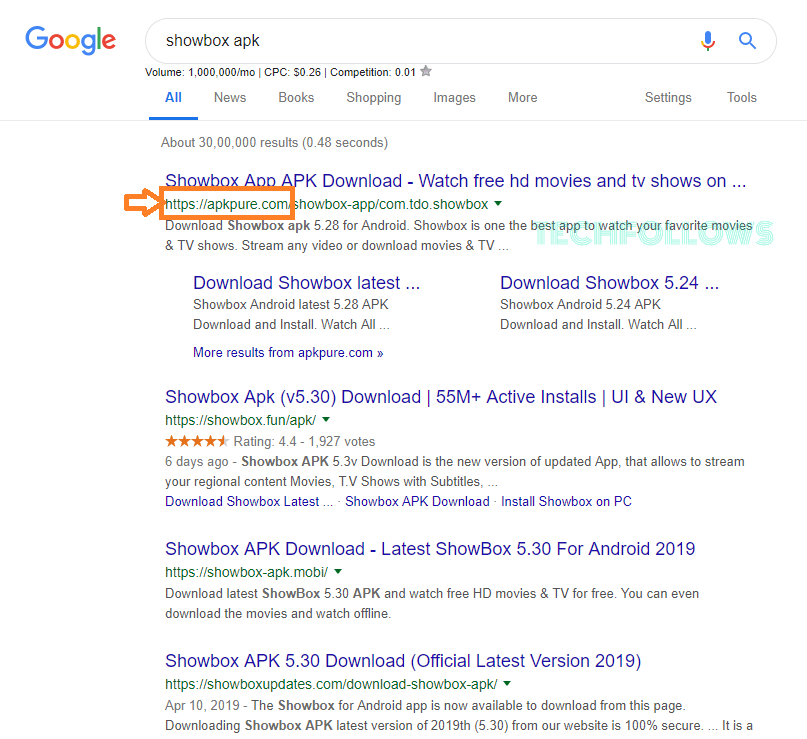The height and width of the screenshot is (739, 807).
Task: Expand dropdown arrow next to apkpure.com URL
Action: pyautogui.click(x=498, y=204)
